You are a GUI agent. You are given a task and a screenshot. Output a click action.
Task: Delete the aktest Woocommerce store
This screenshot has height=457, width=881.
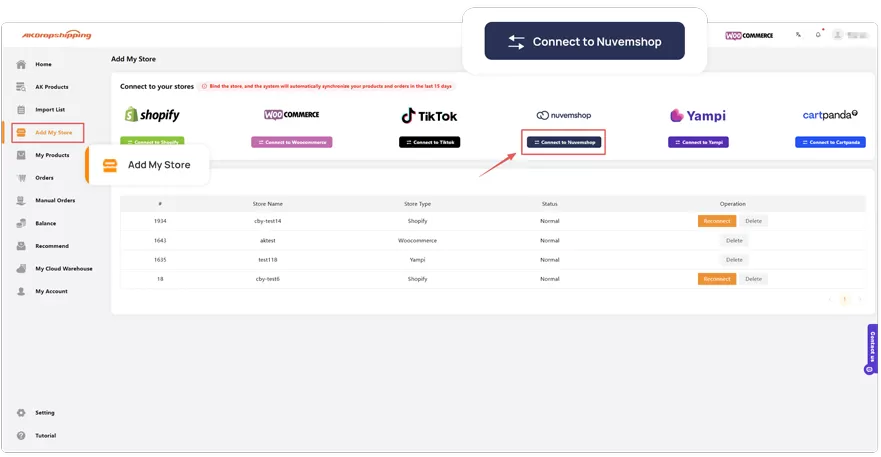click(734, 240)
